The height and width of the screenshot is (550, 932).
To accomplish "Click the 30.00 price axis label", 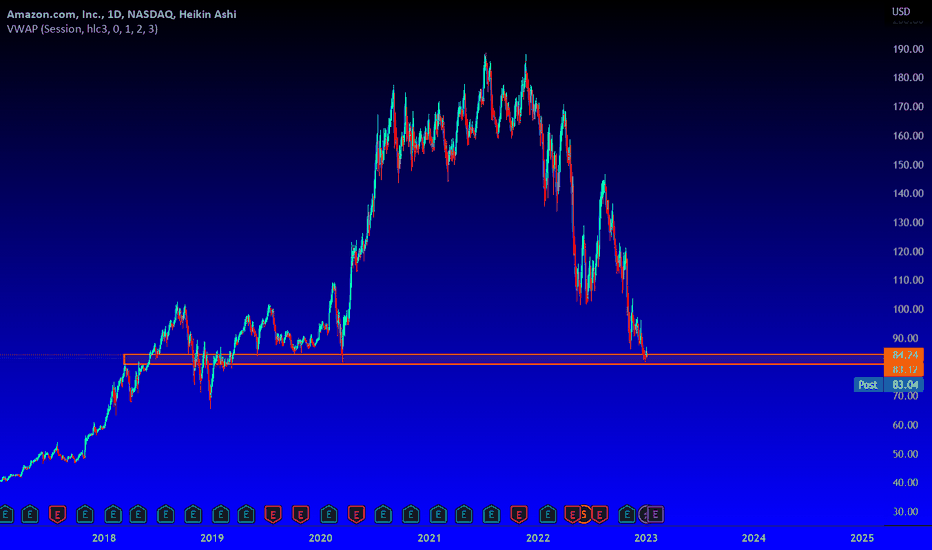I will point(905,512).
